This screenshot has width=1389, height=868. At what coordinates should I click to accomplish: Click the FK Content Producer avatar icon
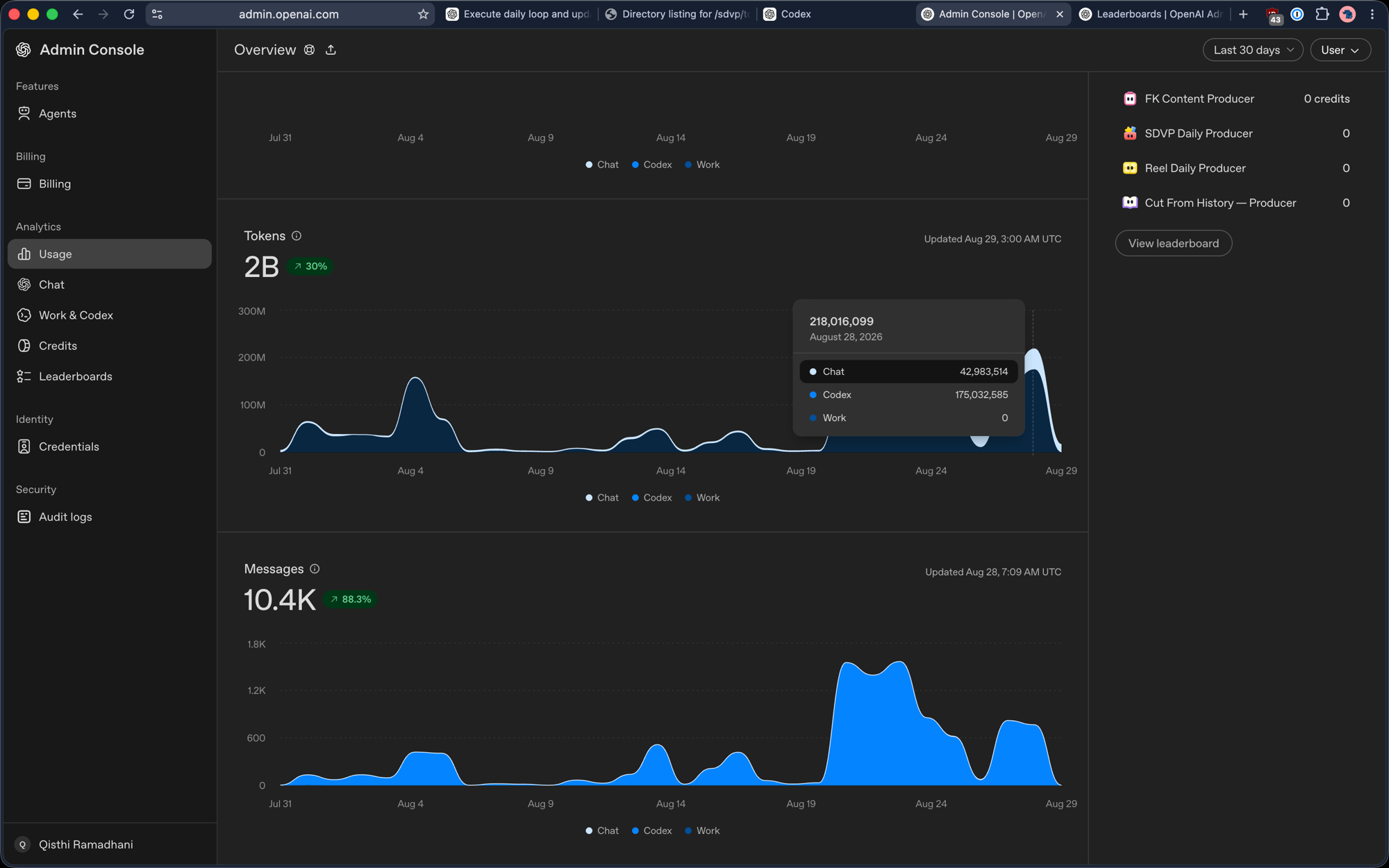coord(1130,99)
